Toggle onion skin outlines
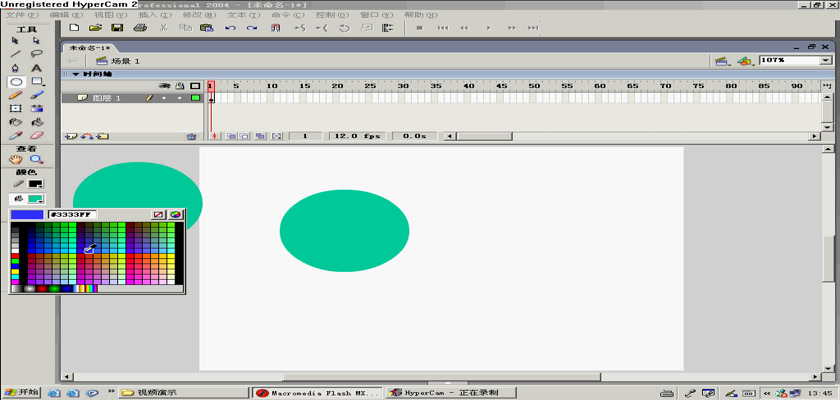The width and height of the screenshot is (840, 400). tap(243, 137)
